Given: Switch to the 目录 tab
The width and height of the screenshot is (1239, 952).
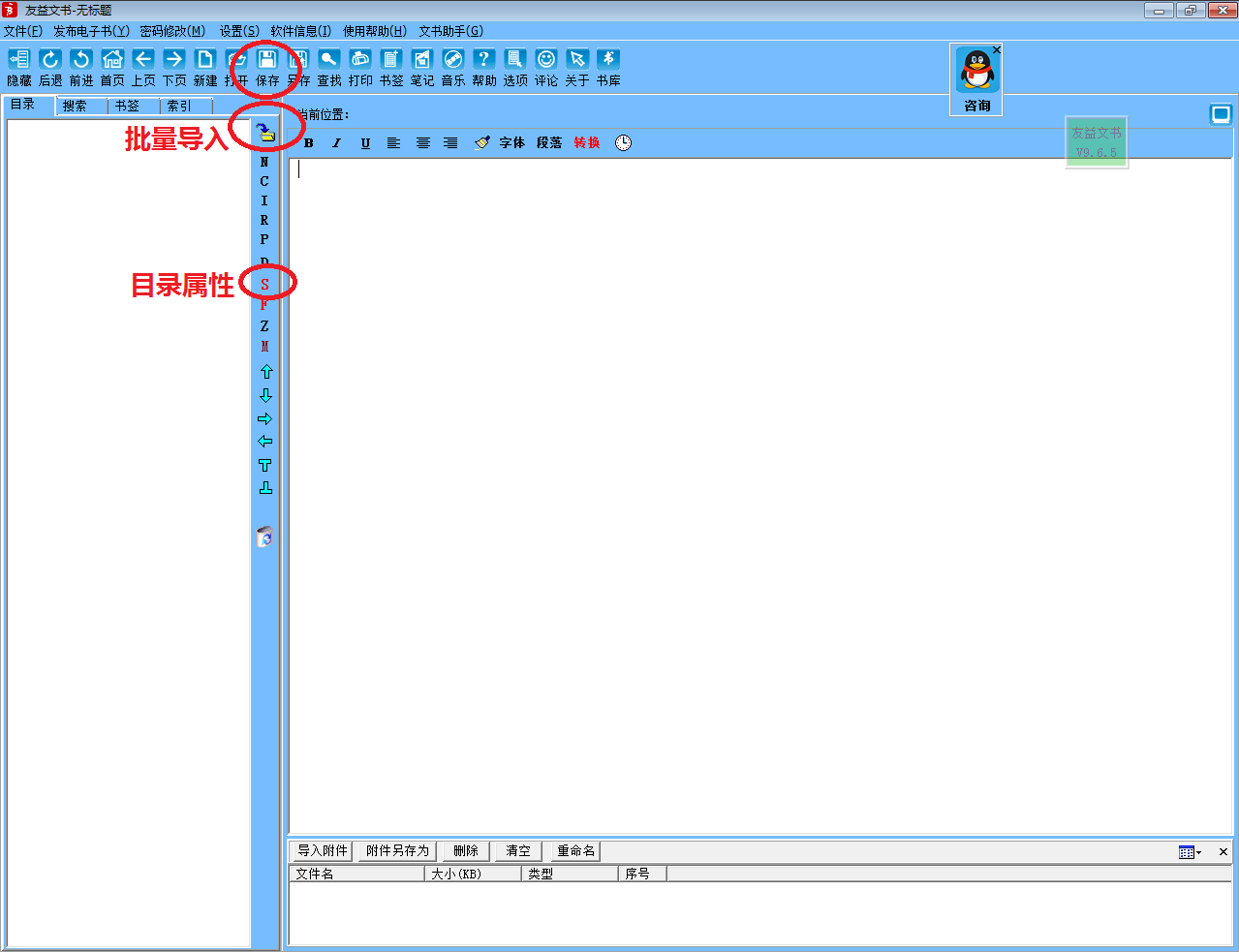Looking at the screenshot, I should pos(29,105).
